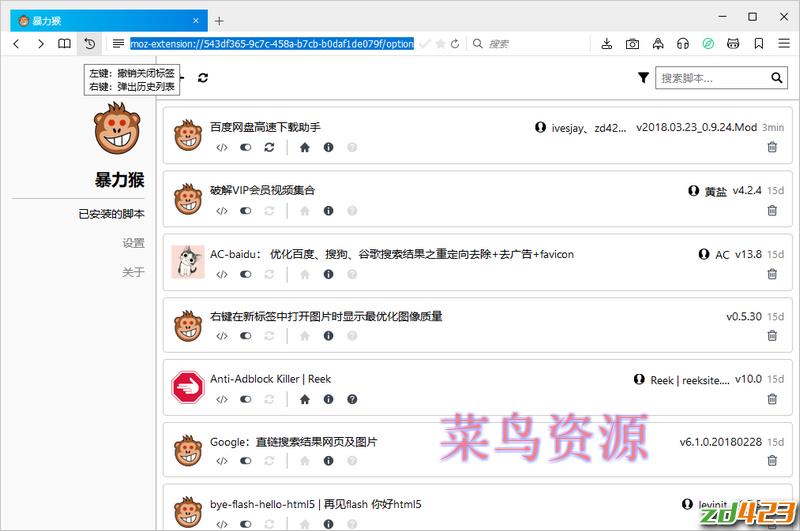Show info for Google 直链搜索结果 script

pos(329,461)
